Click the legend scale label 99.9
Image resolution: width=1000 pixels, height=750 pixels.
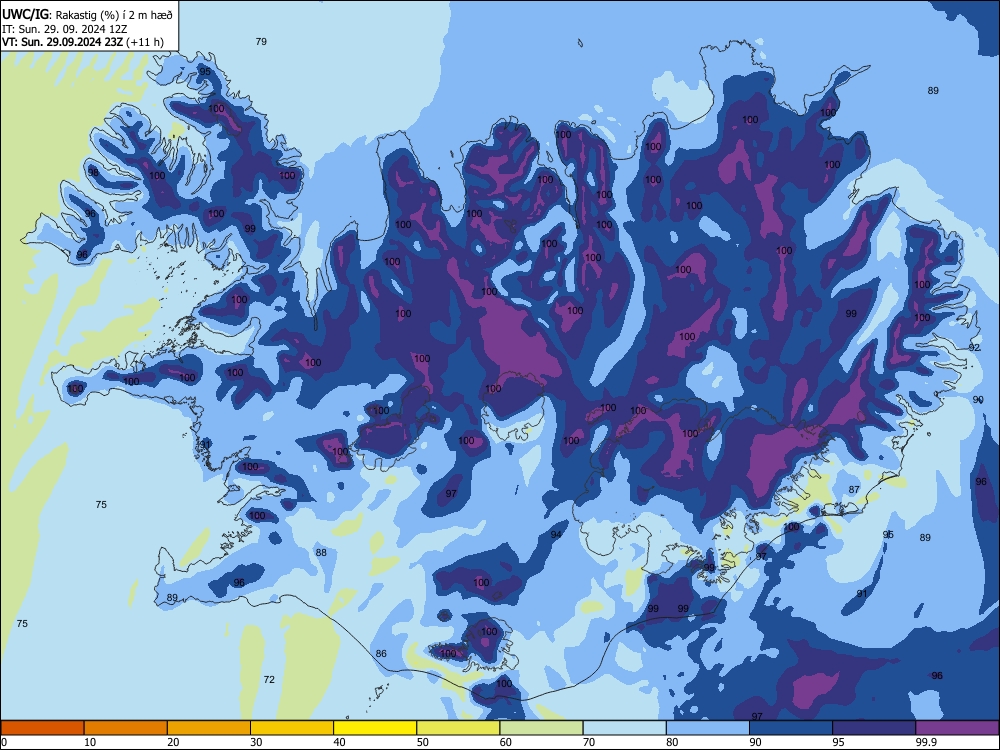click(926, 742)
